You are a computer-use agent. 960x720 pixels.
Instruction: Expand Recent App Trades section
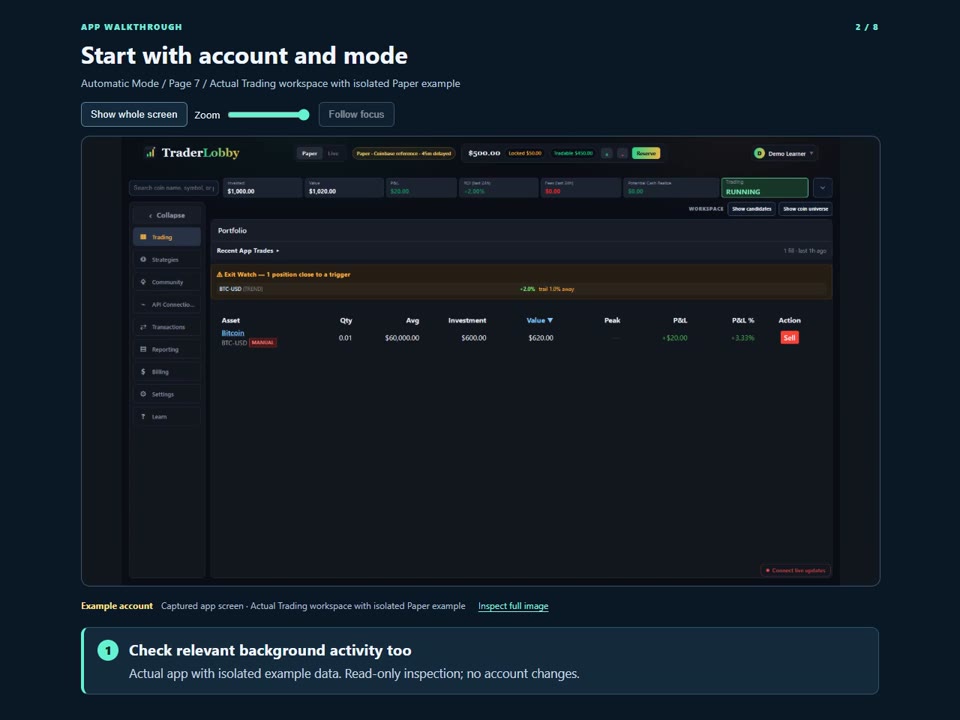click(x=248, y=250)
